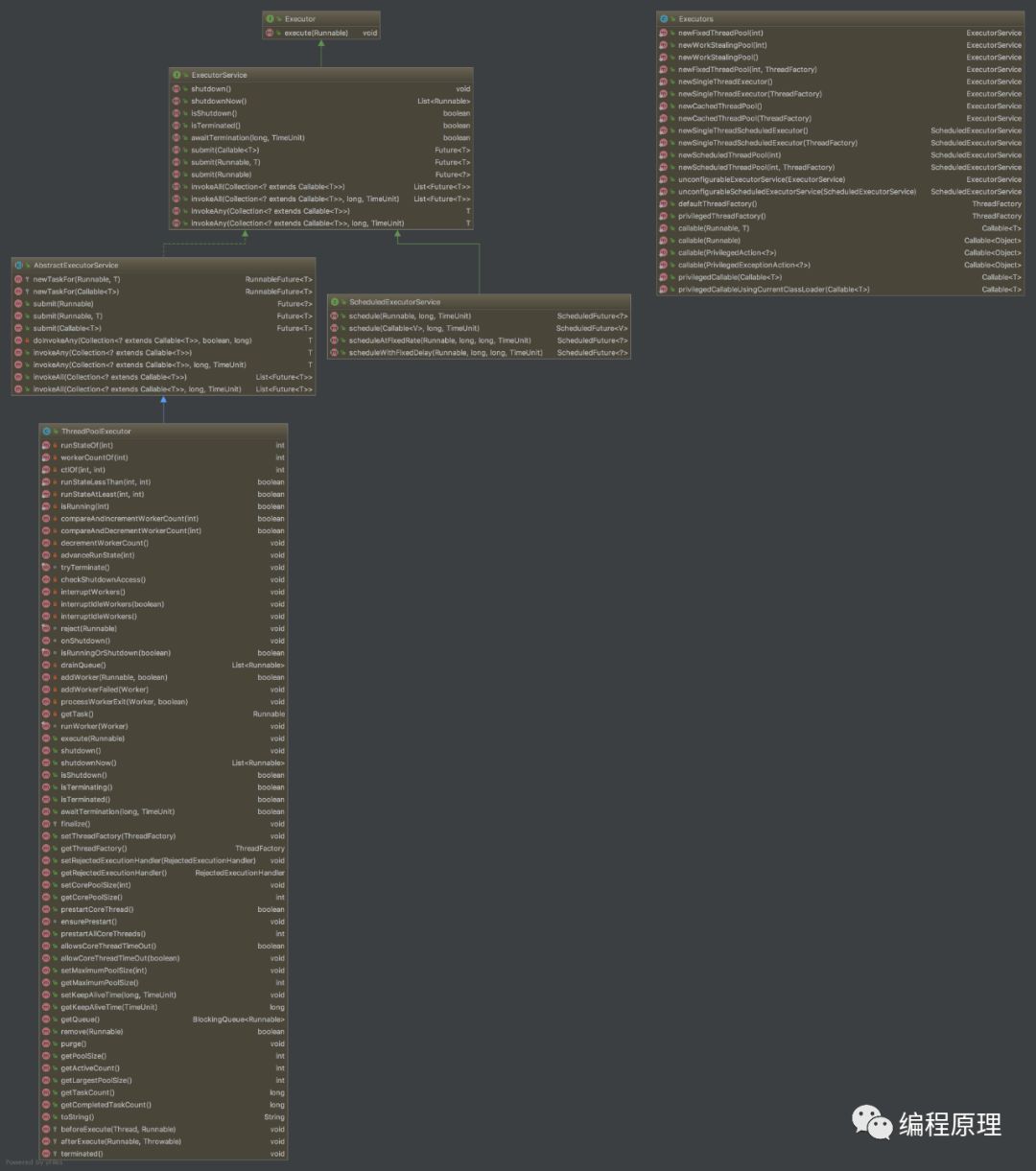Click interruptIdleWorkers(boolean) row

pyautogui.click(x=163, y=604)
